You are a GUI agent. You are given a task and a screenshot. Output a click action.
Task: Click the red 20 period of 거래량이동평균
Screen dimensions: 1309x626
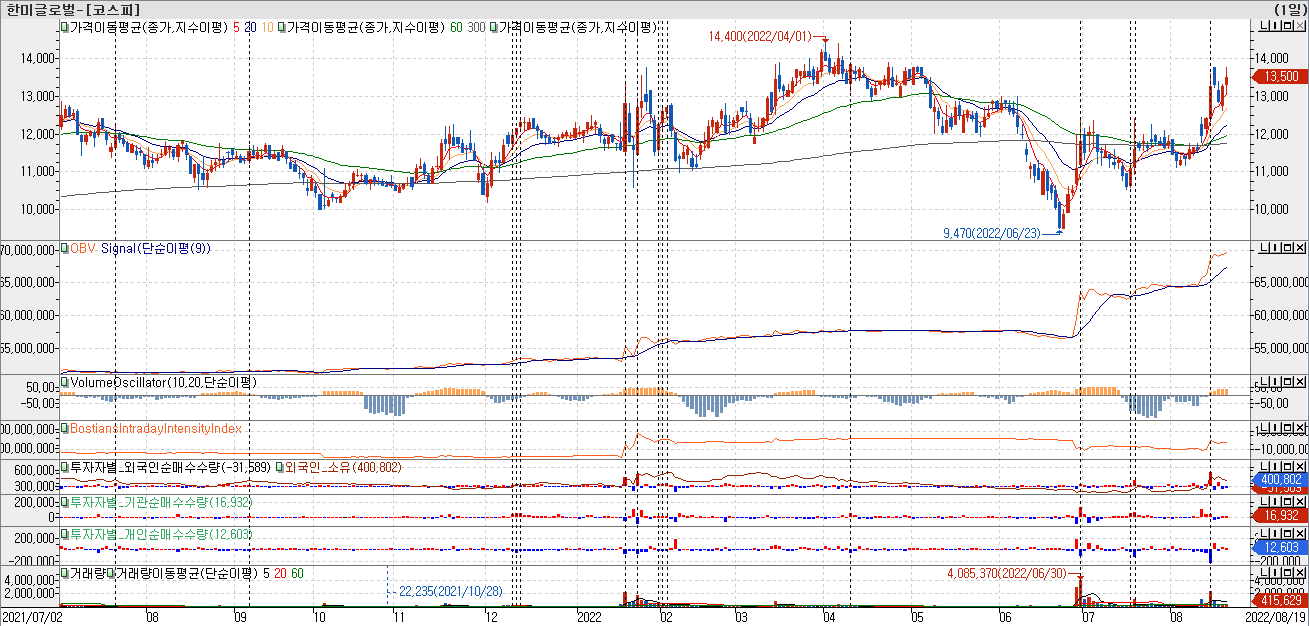click(280, 573)
